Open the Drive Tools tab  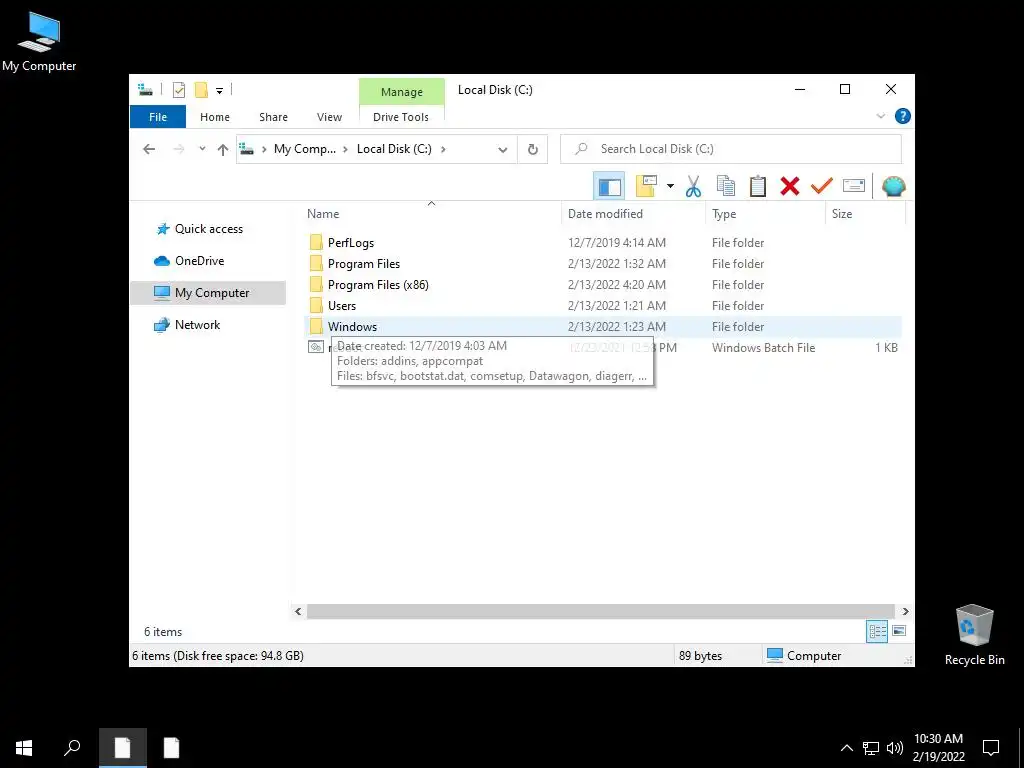point(401,117)
